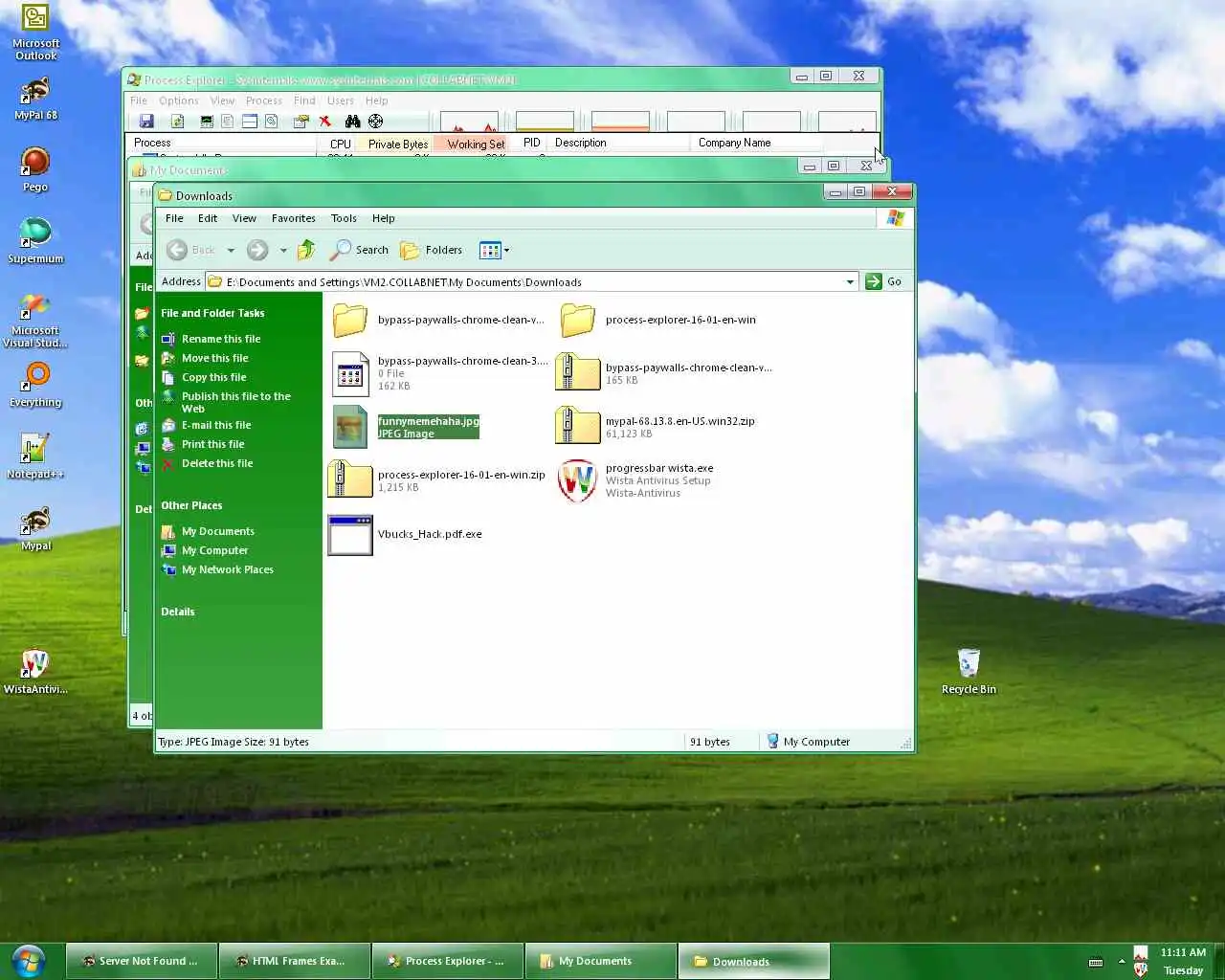Open the Back button history dropdown arrow
Viewport: 1225px width, 980px height.
coord(231,251)
